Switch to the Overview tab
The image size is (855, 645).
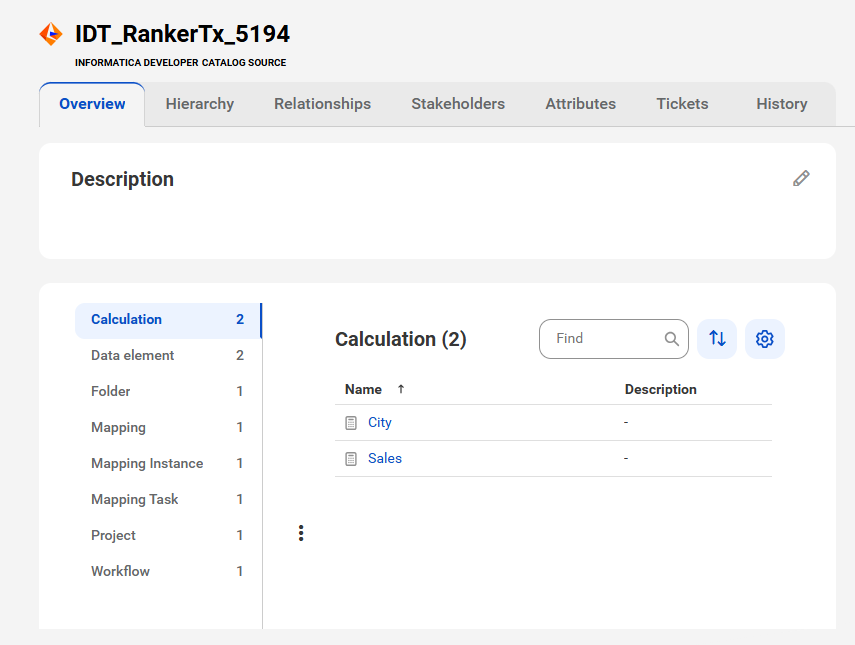[x=92, y=104]
